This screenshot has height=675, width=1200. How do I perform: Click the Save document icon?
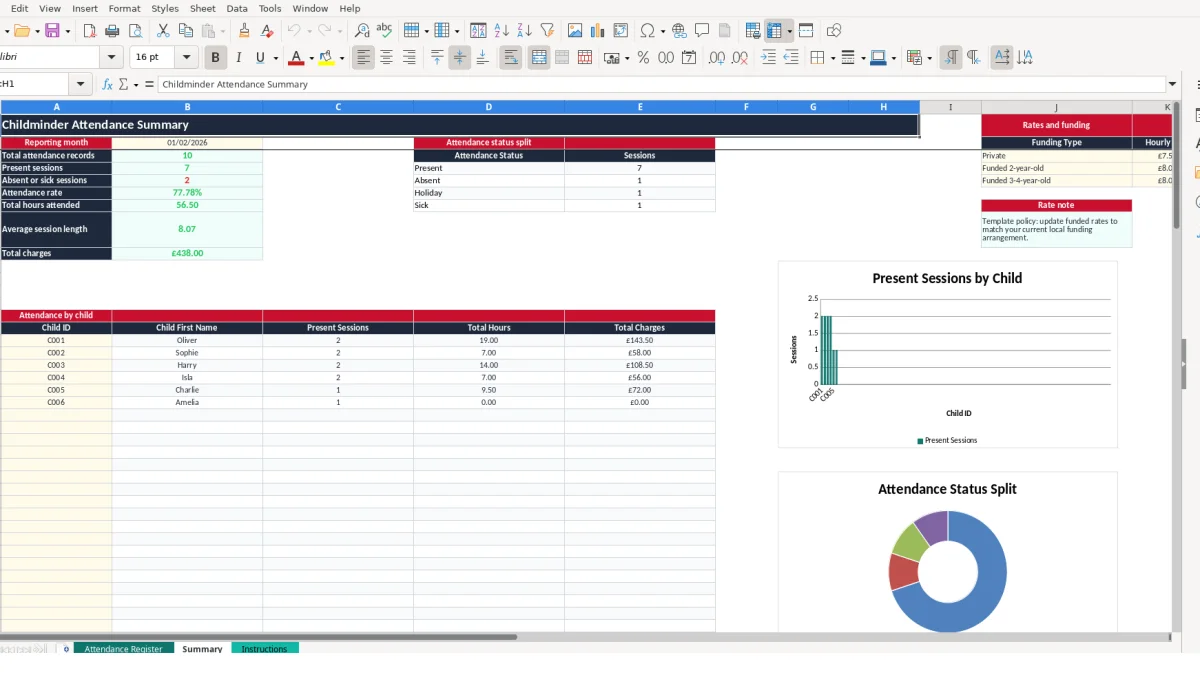[x=52, y=31]
